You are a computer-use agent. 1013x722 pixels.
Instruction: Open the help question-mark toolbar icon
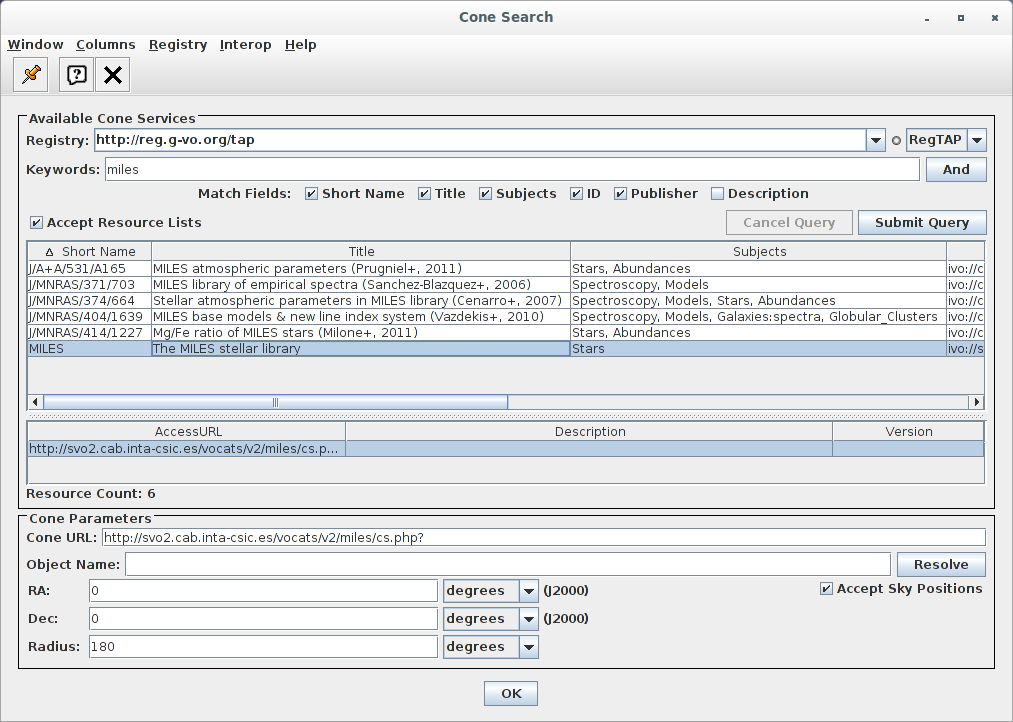pos(76,75)
